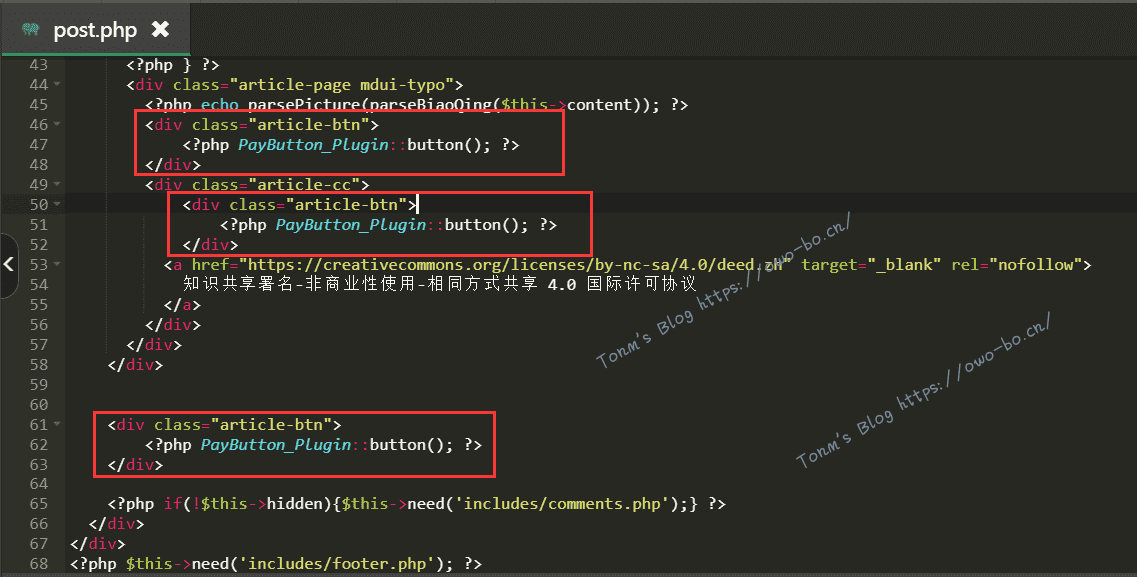Collapse the article-page div at line 44

(x=57, y=85)
